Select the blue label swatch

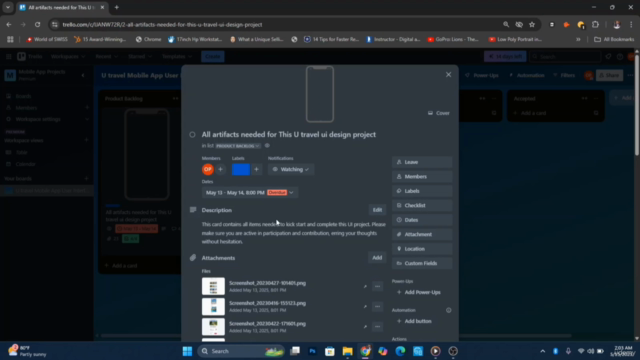click(240, 169)
